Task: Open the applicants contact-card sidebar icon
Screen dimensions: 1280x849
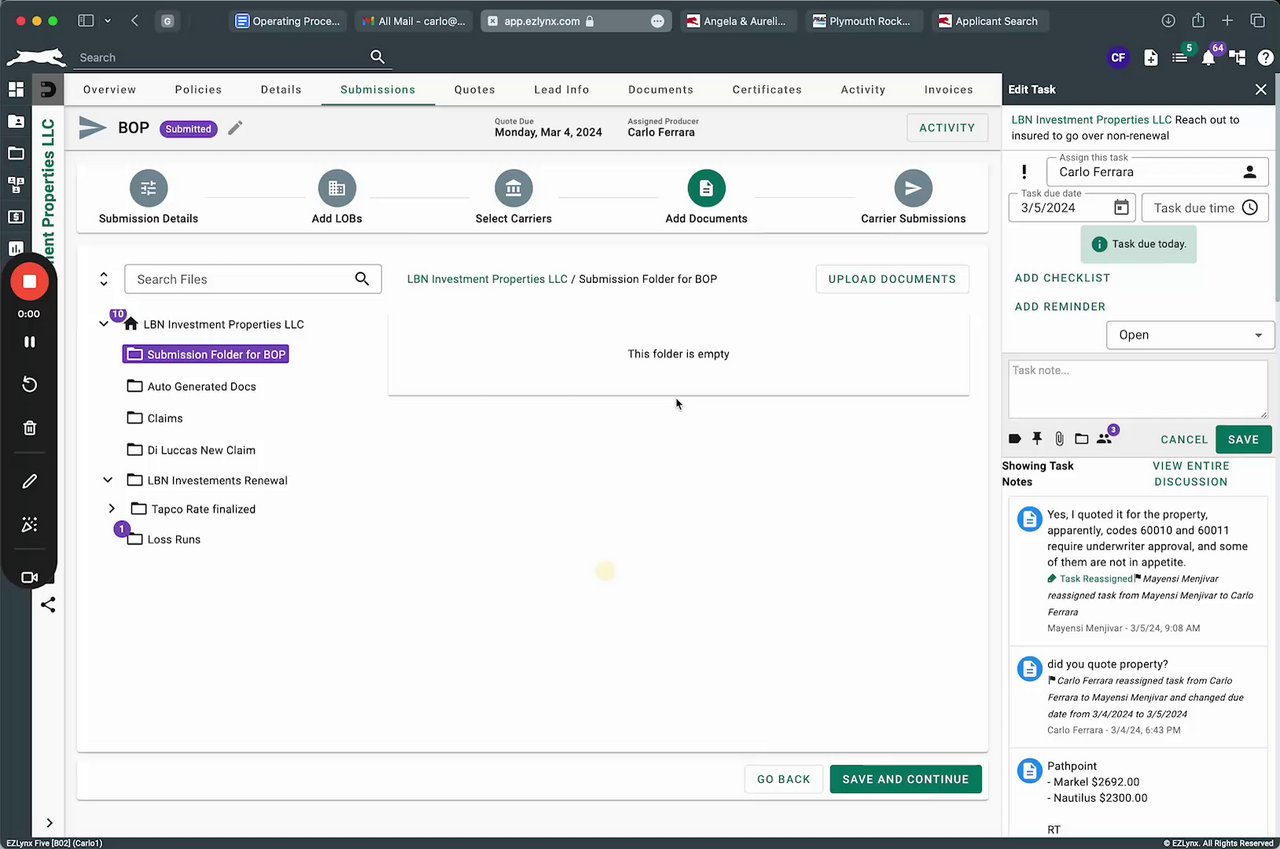Action: [x=16, y=121]
